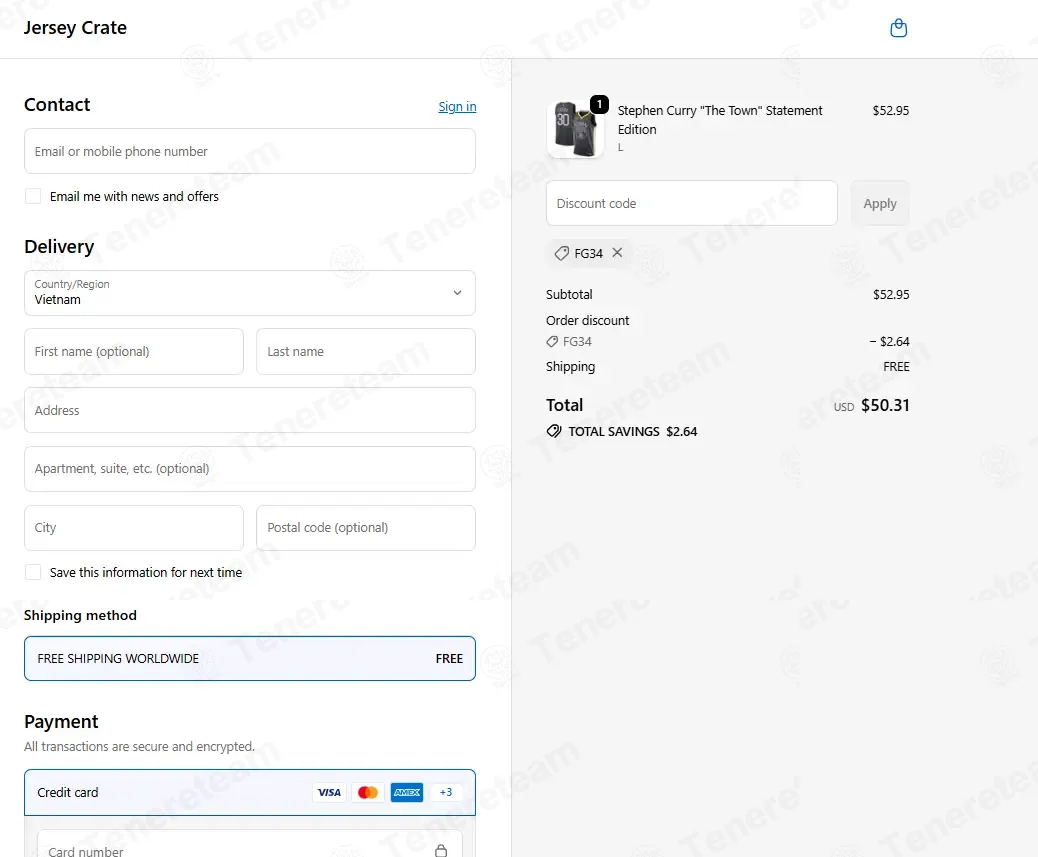Viewport: 1038px width, 857px height.
Task: Click the TOTAL SAVINGS $2.64 text
Action: tap(632, 431)
